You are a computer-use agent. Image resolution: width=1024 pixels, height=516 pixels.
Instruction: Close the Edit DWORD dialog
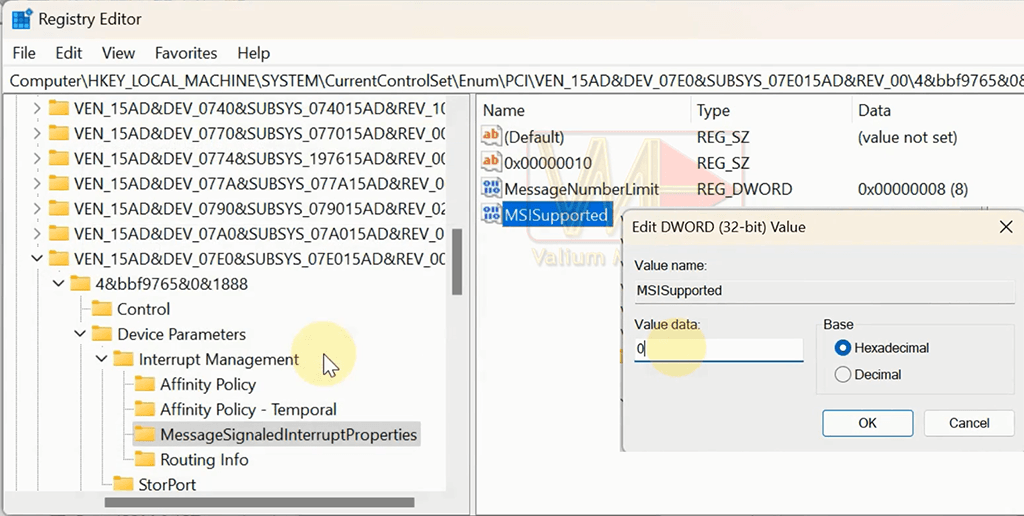point(1006,227)
